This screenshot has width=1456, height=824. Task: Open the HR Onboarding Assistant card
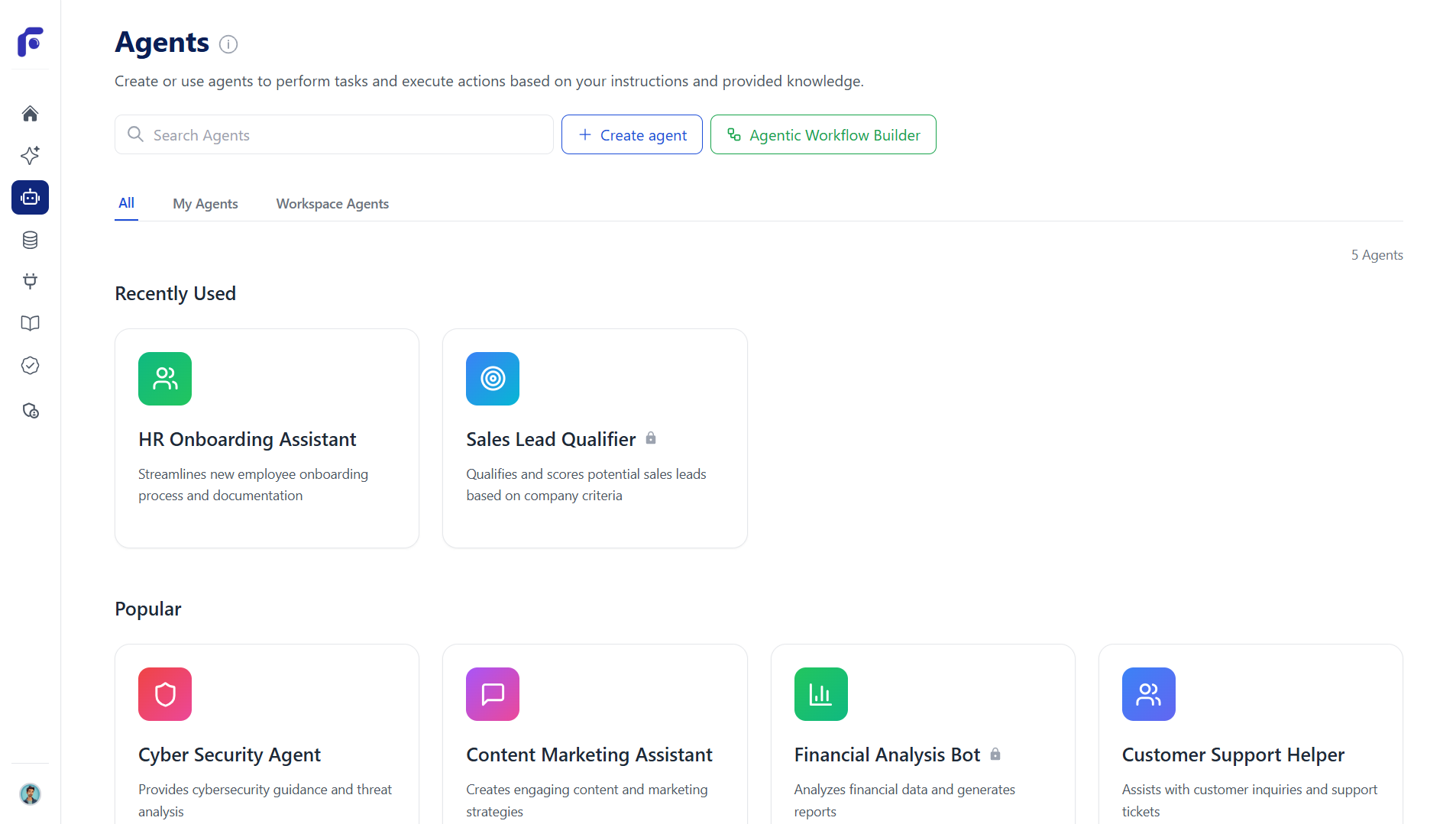point(266,438)
